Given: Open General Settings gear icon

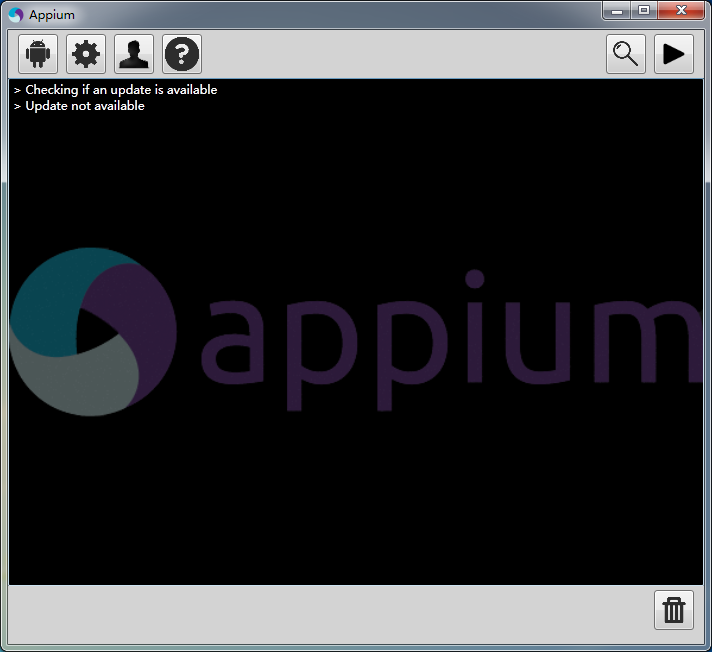Looking at the screenshot, I should [x=86, y=54].
